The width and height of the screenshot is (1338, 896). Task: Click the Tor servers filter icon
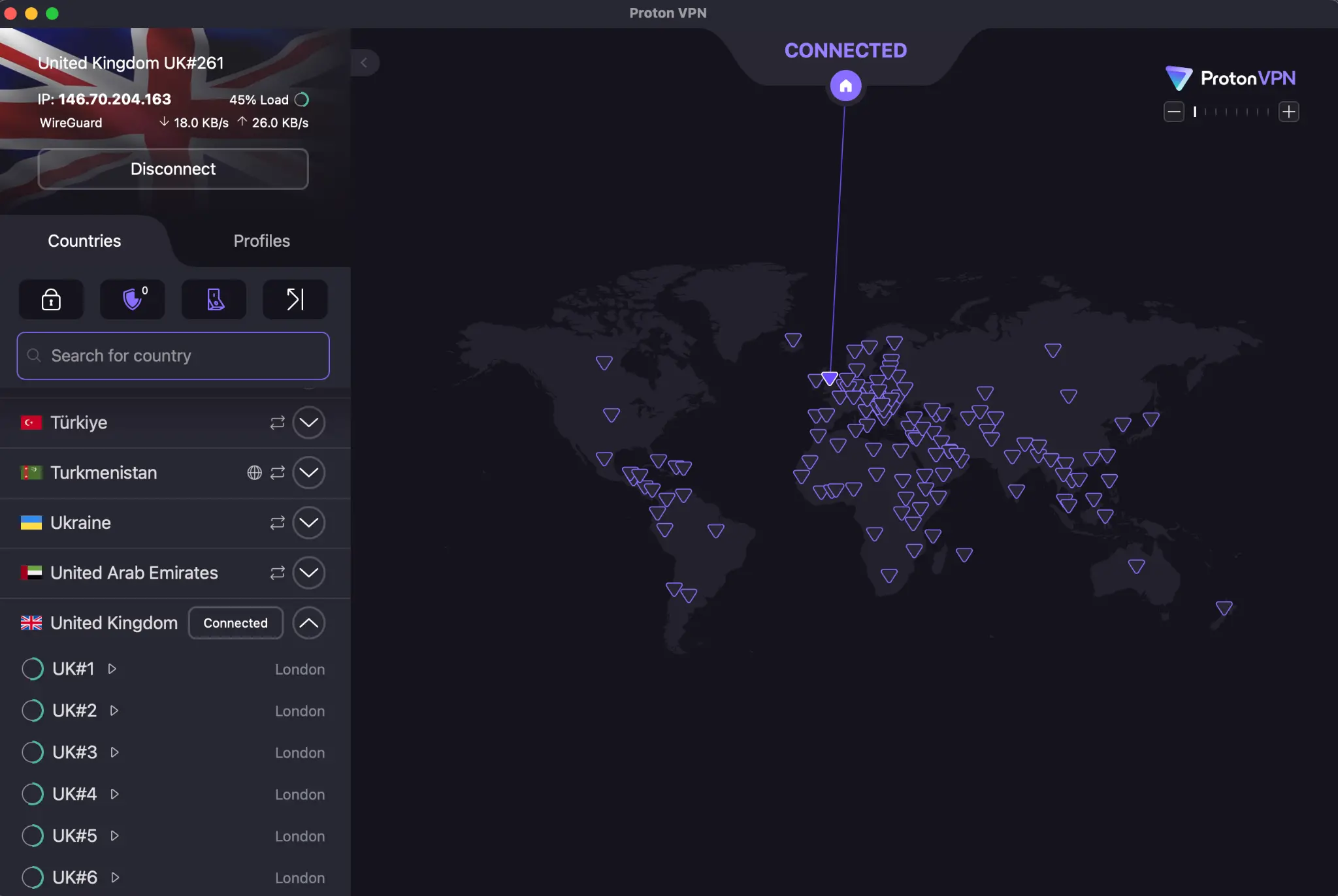tap(213, 299)
